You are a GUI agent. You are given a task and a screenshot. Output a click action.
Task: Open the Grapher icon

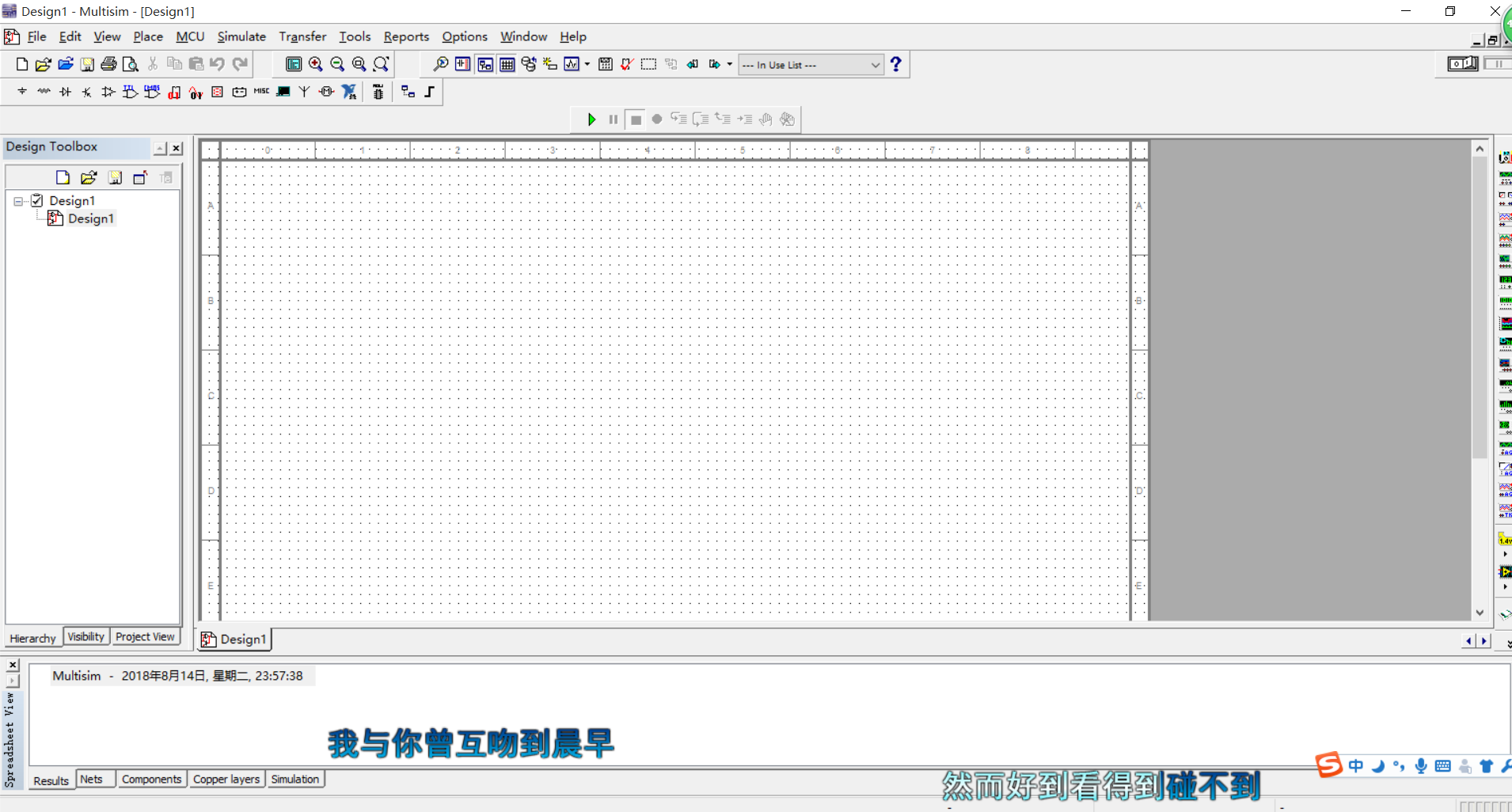click(x=572, y=64)
